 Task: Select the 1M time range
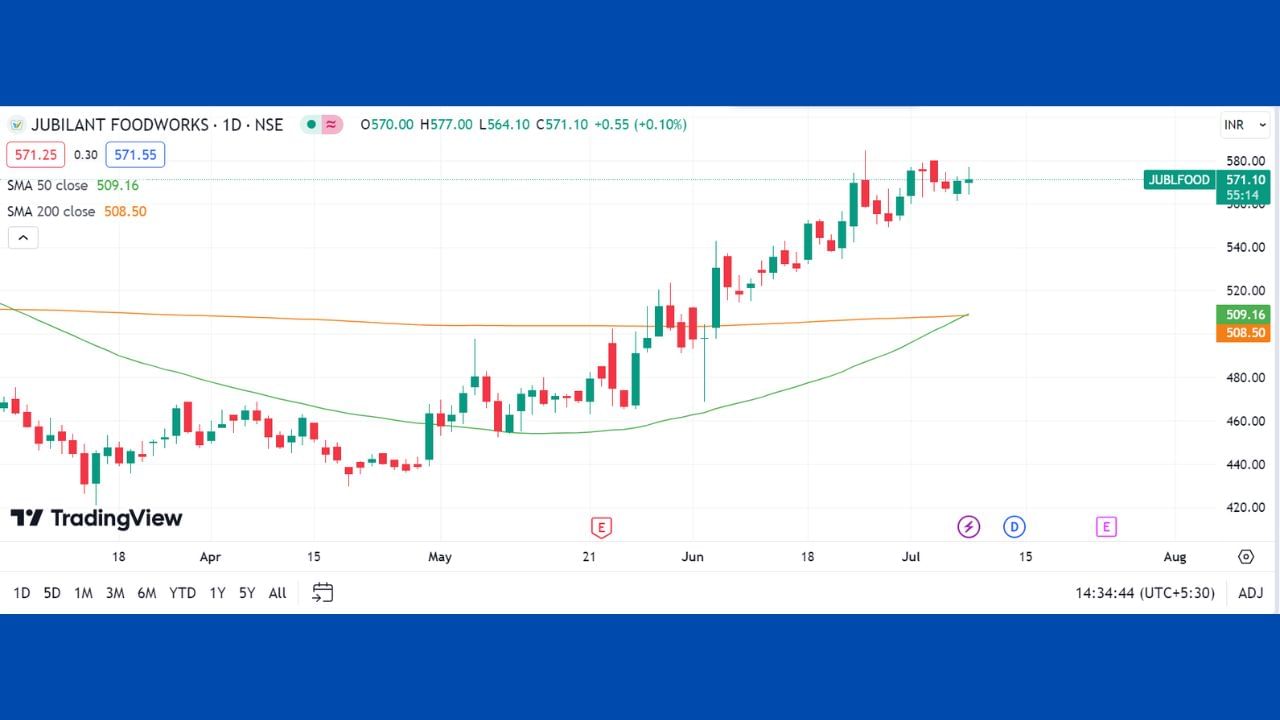coord(83,593)
